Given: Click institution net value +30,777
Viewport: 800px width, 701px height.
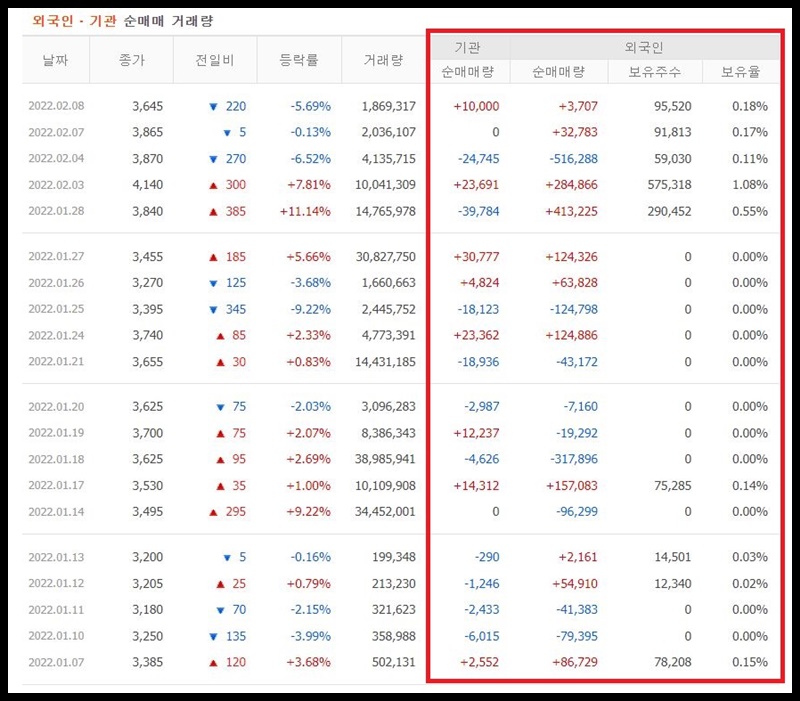Looking at the screenshot, I should coord(476,257).
